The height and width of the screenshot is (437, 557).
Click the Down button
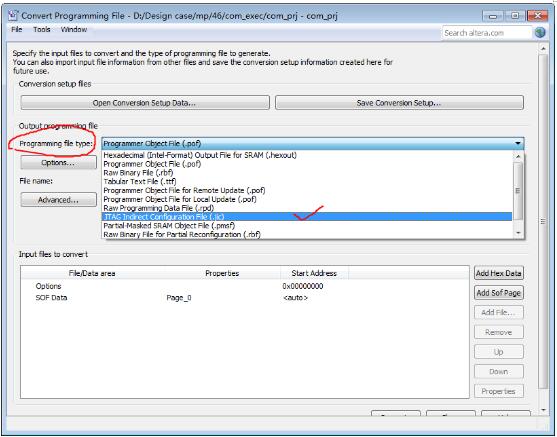[x=499, y=372]
